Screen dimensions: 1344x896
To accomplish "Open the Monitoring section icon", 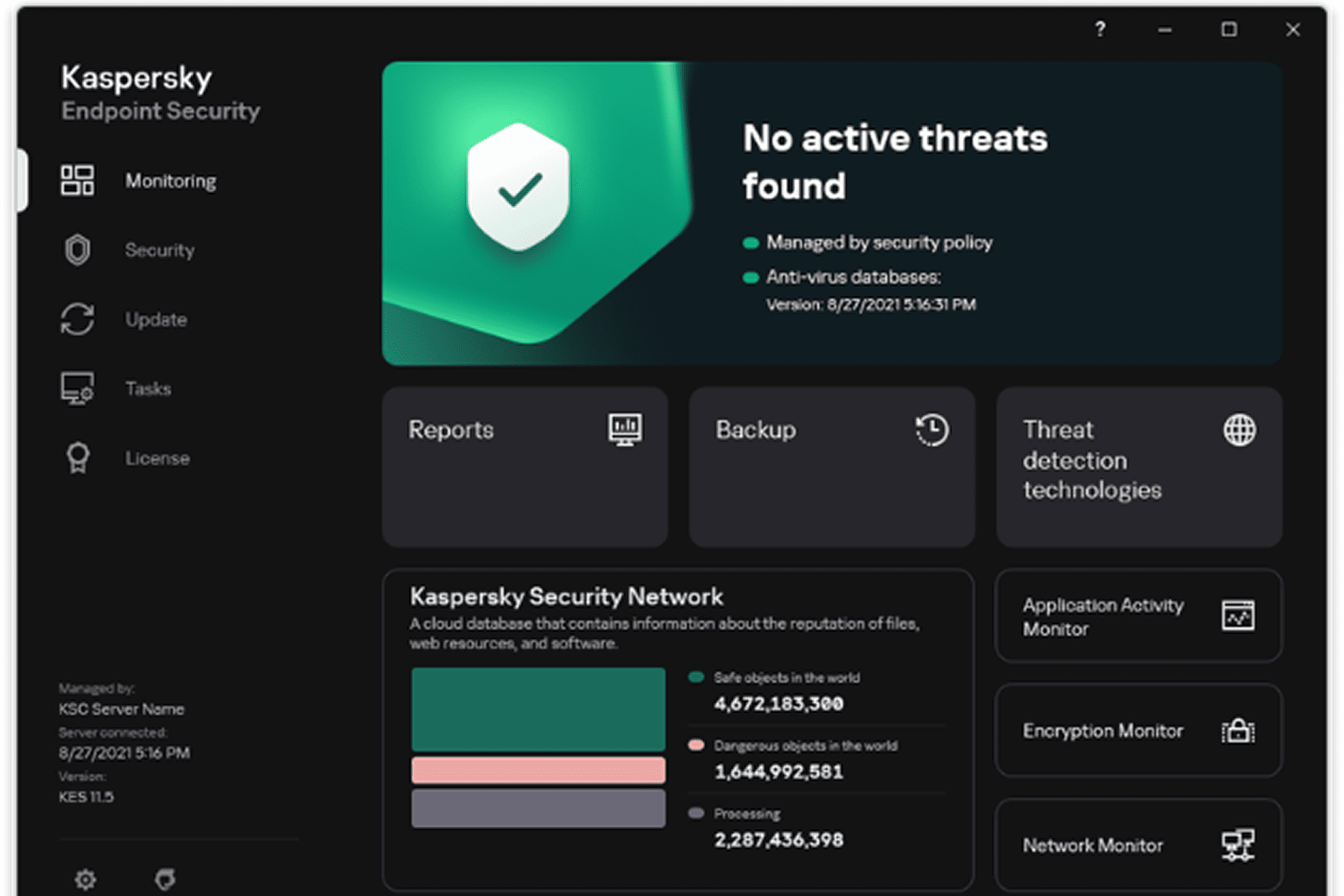I will click(77, 180).
